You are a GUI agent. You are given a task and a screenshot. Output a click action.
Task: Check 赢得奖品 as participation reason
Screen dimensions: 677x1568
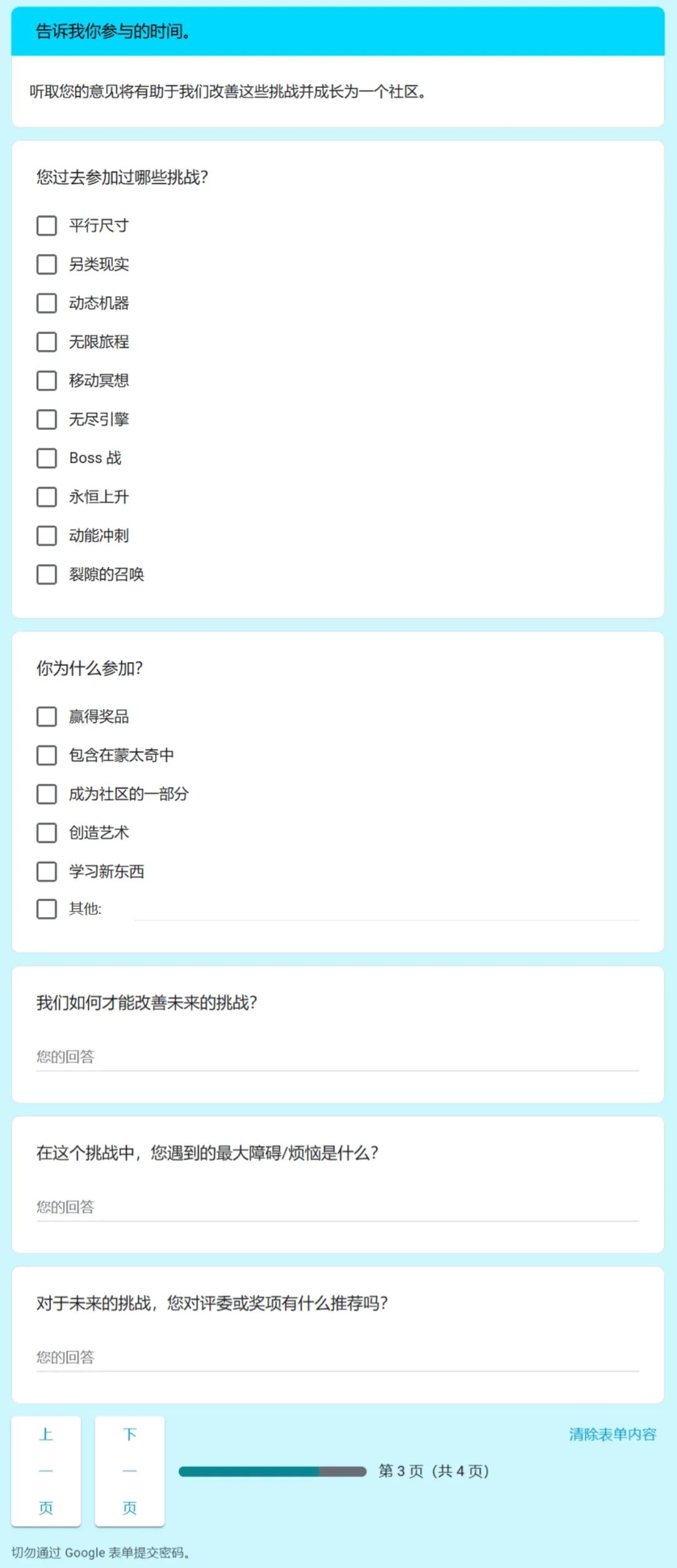46,717
